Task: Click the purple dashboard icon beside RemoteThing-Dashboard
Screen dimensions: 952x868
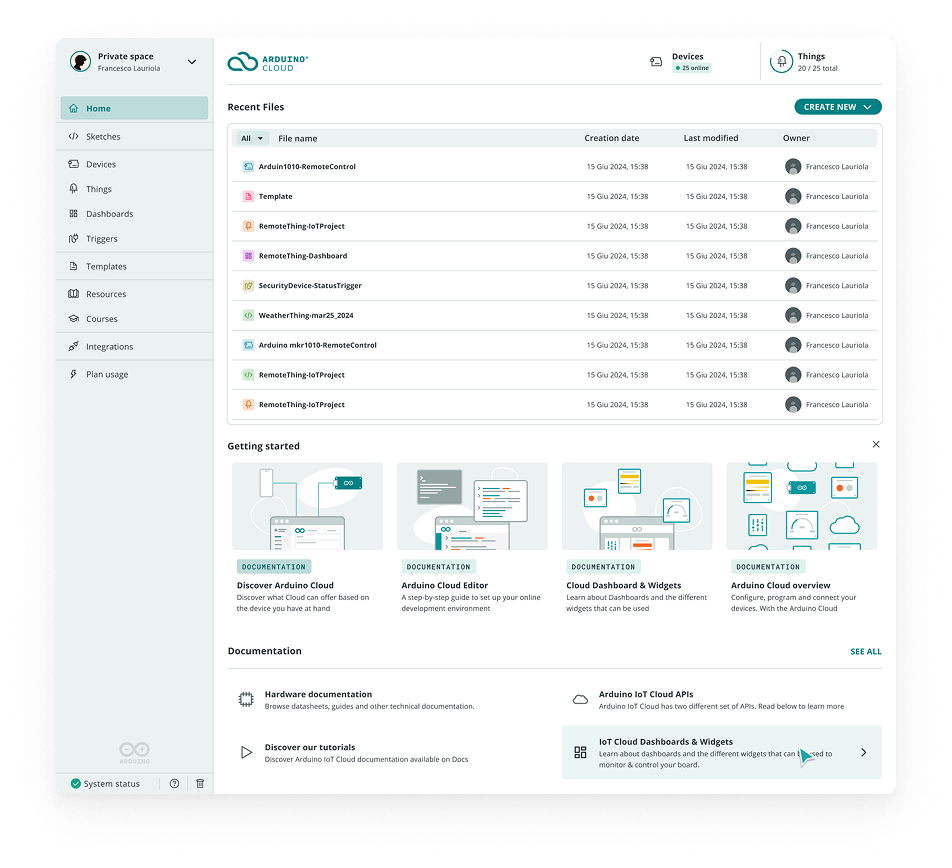Action: [x=248, y=256]
